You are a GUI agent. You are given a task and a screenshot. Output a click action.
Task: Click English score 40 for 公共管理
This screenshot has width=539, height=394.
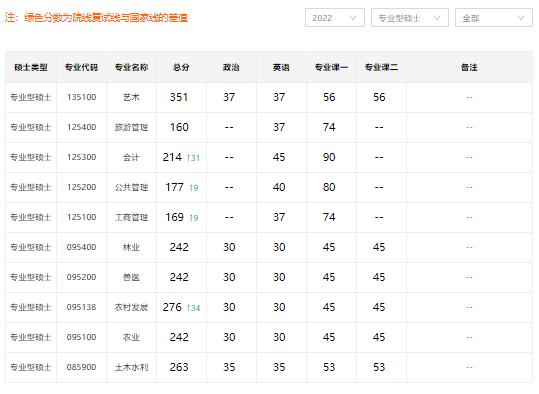coord(279,187)
